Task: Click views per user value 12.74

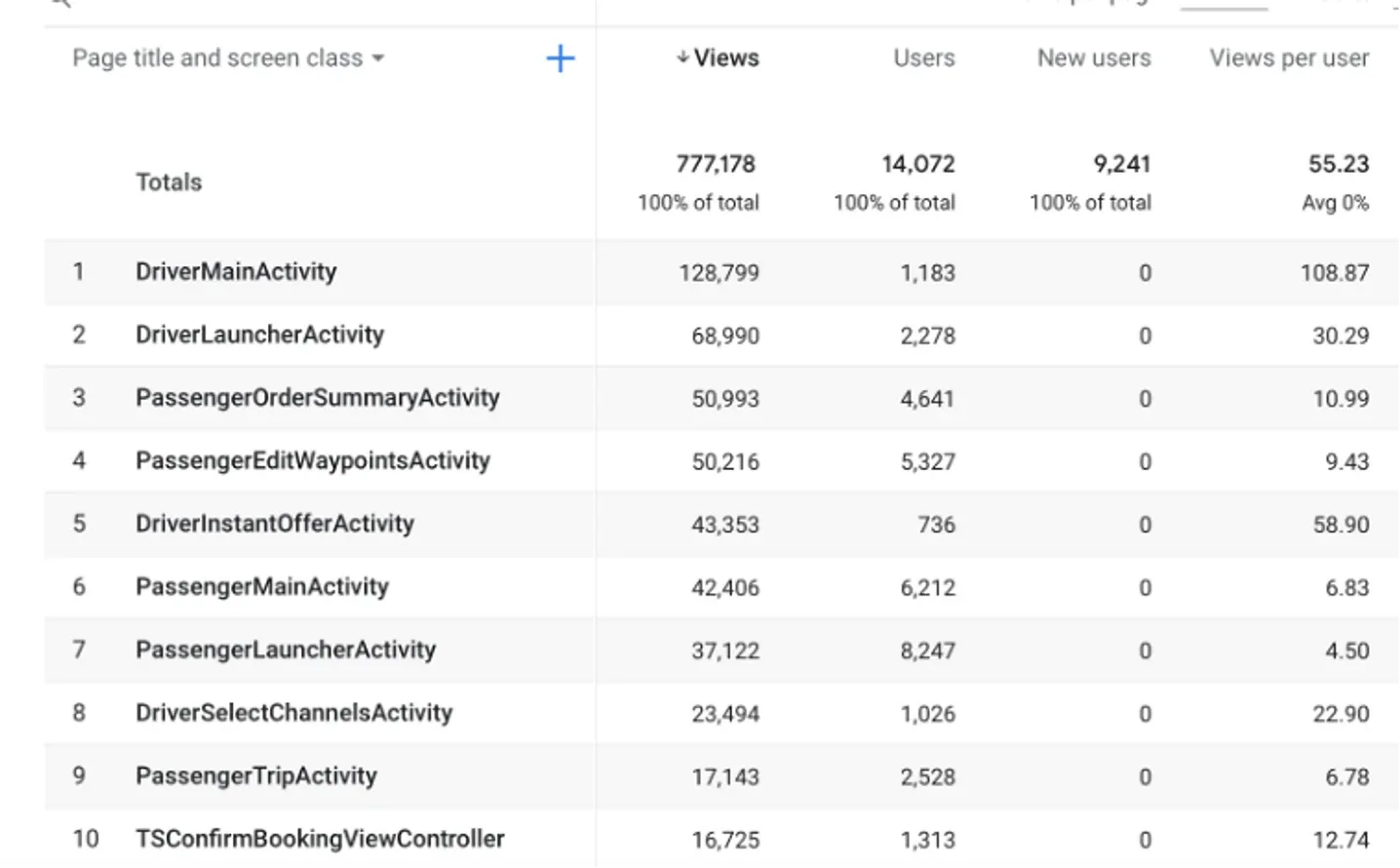Action: click(x=1341, y=840)
